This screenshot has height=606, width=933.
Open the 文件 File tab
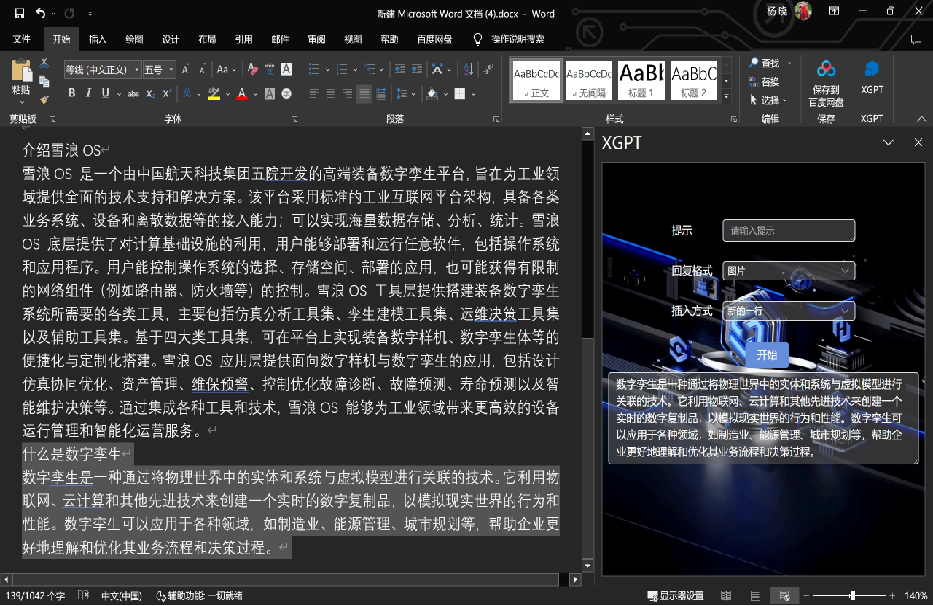click(21, 39)
